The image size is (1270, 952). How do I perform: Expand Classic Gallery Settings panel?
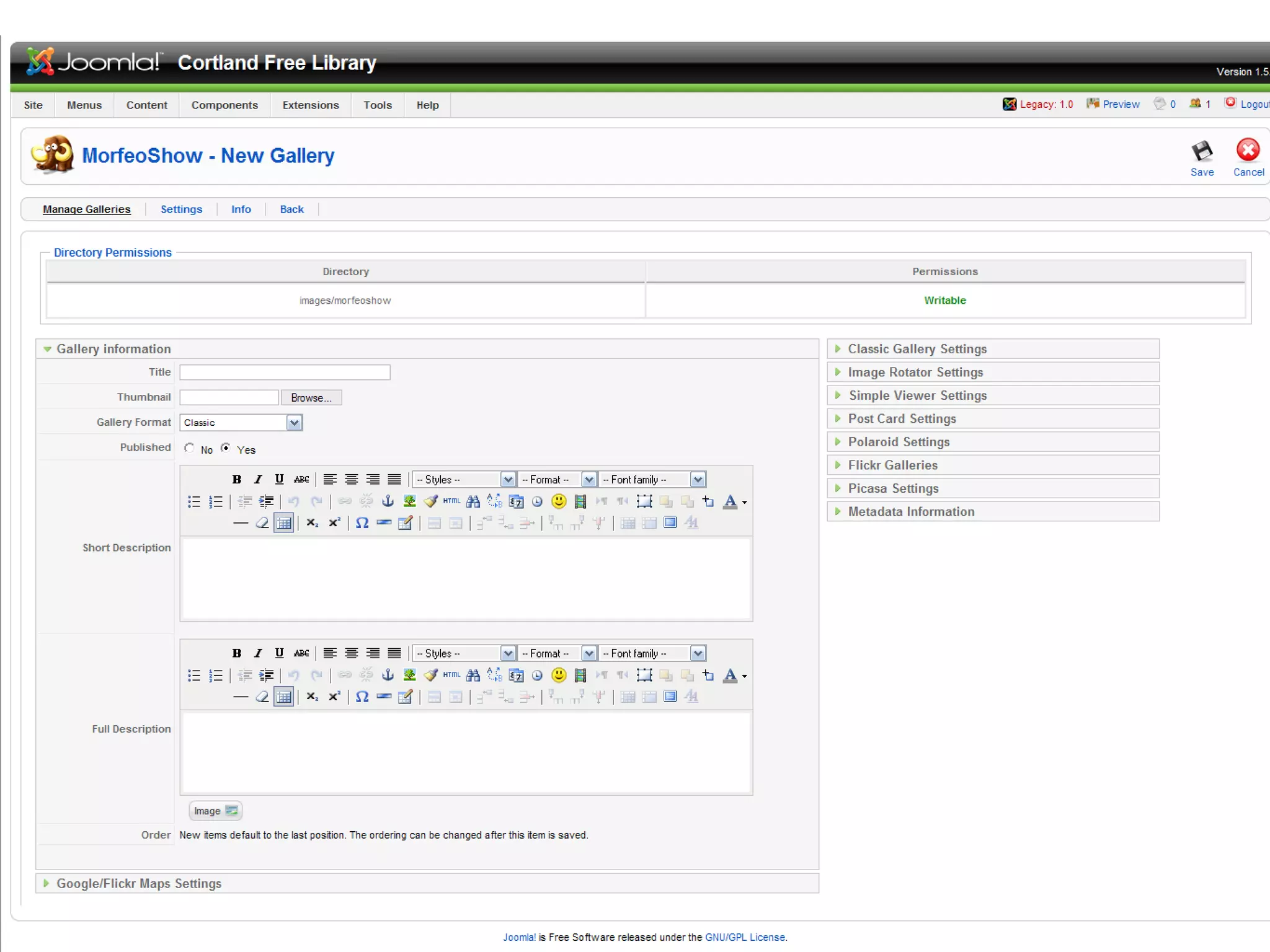click(993, 349)
